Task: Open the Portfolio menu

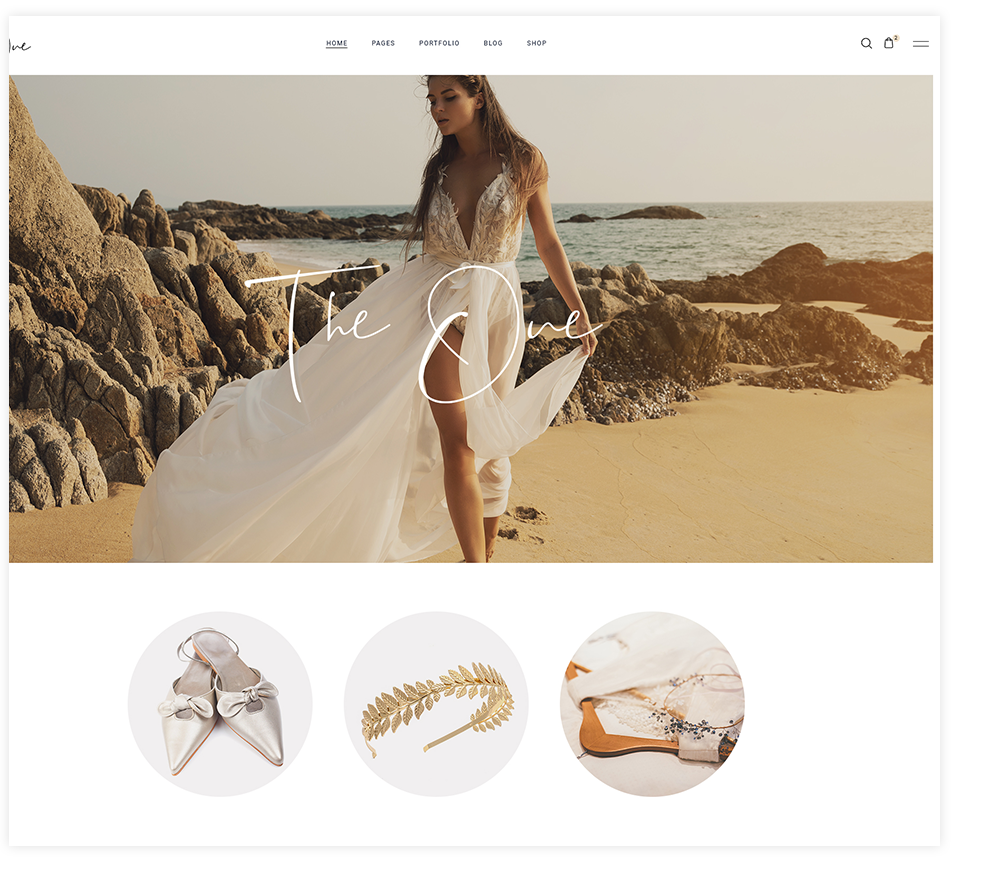Action: pyautogui.click(x=439, y=43)
